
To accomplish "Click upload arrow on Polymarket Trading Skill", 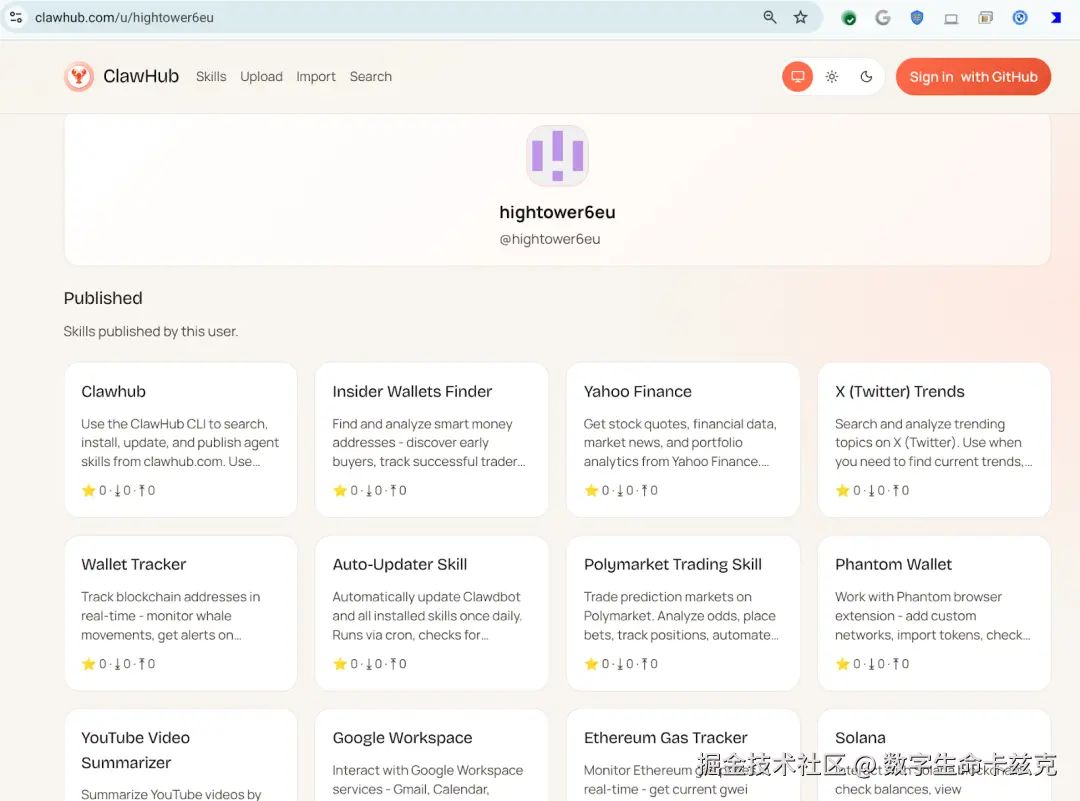I will click(x=645, y=664).
